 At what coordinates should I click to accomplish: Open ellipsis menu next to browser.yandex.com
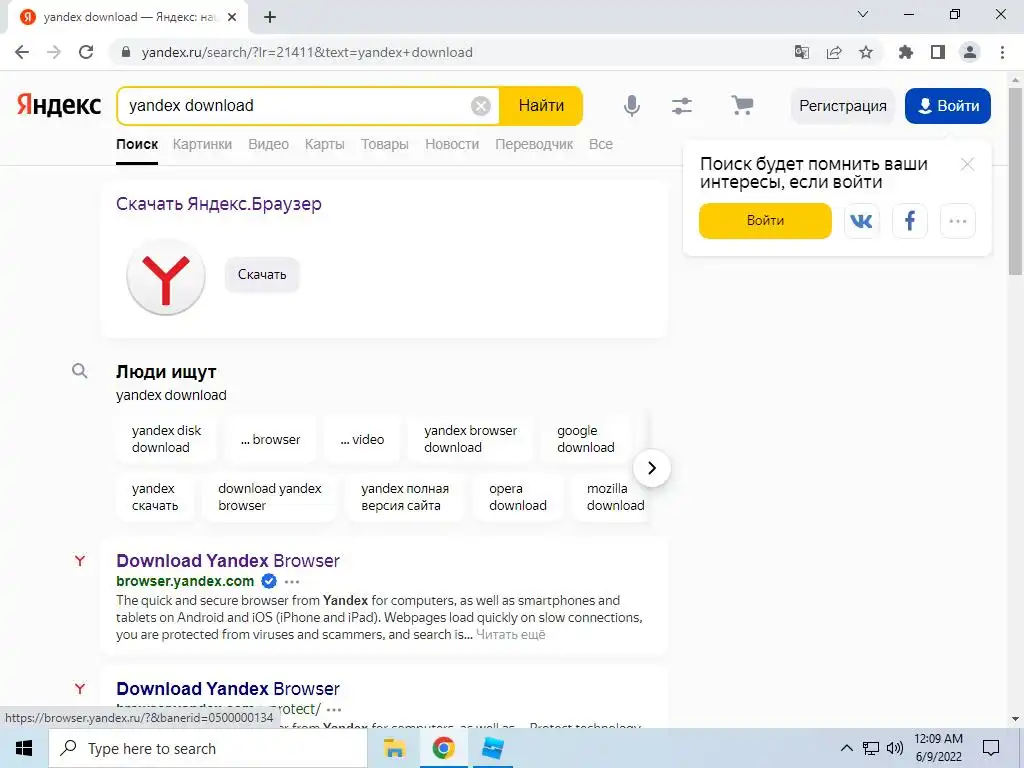(x=292, y=581)
